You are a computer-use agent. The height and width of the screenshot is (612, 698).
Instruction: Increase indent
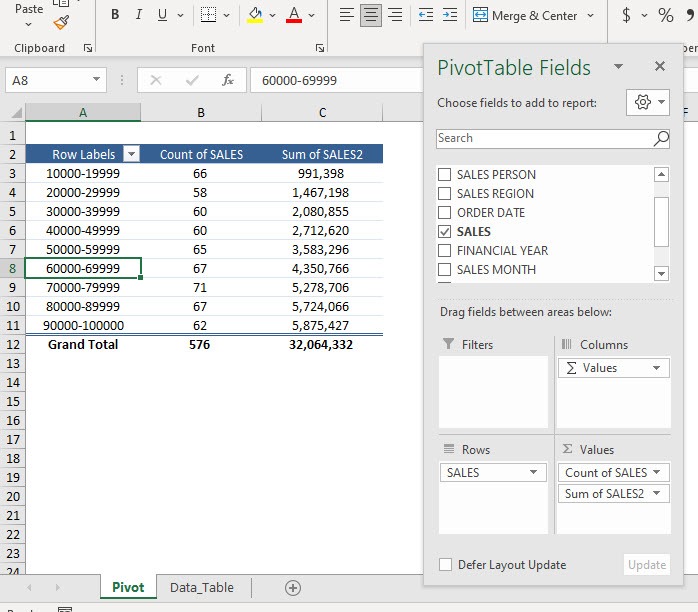pyautogui.click(x=450, y=15)
